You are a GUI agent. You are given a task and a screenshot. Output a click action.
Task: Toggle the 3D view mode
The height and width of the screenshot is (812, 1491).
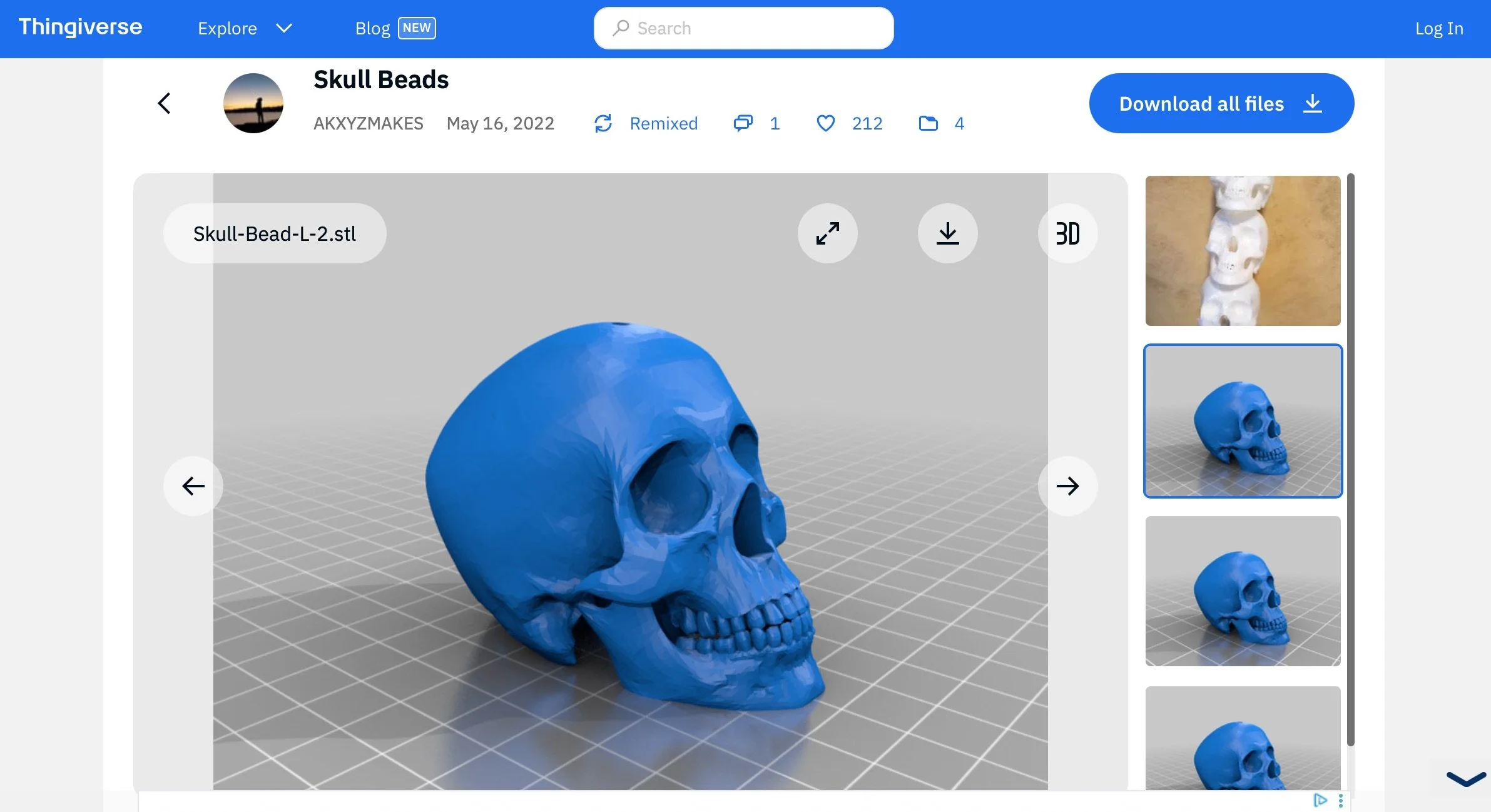[1067, 233]
